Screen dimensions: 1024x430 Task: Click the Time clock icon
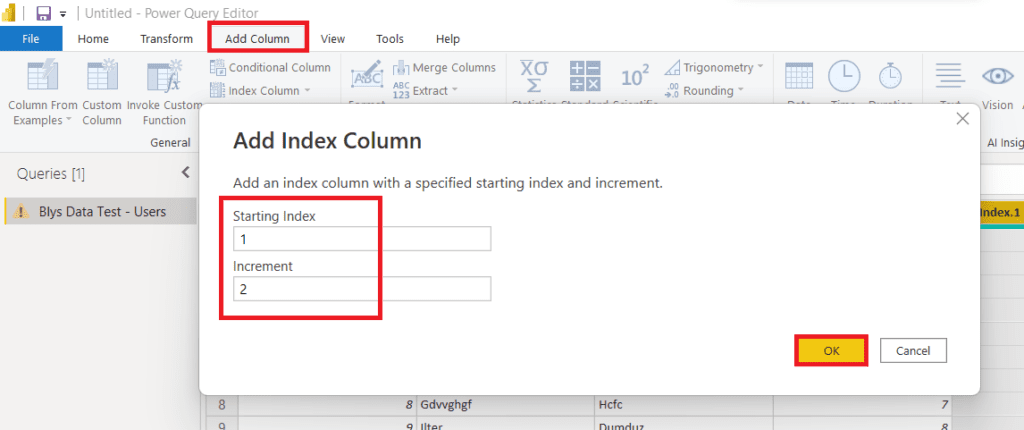844,76
